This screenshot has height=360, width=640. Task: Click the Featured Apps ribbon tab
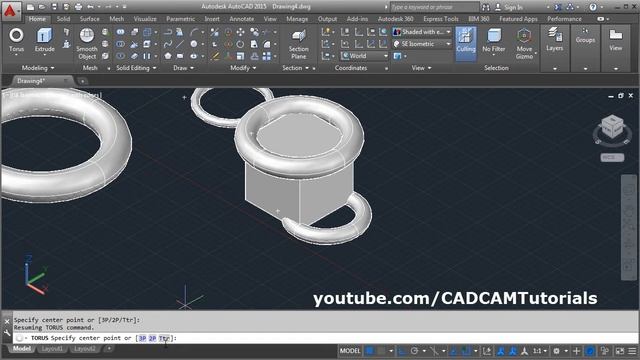point(518,19)
